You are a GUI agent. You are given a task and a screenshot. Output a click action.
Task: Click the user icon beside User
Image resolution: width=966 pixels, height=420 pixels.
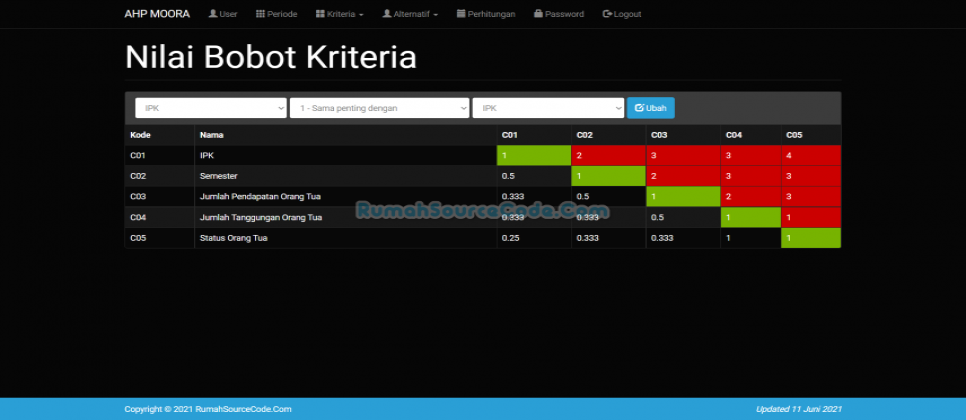coord(213,14)
